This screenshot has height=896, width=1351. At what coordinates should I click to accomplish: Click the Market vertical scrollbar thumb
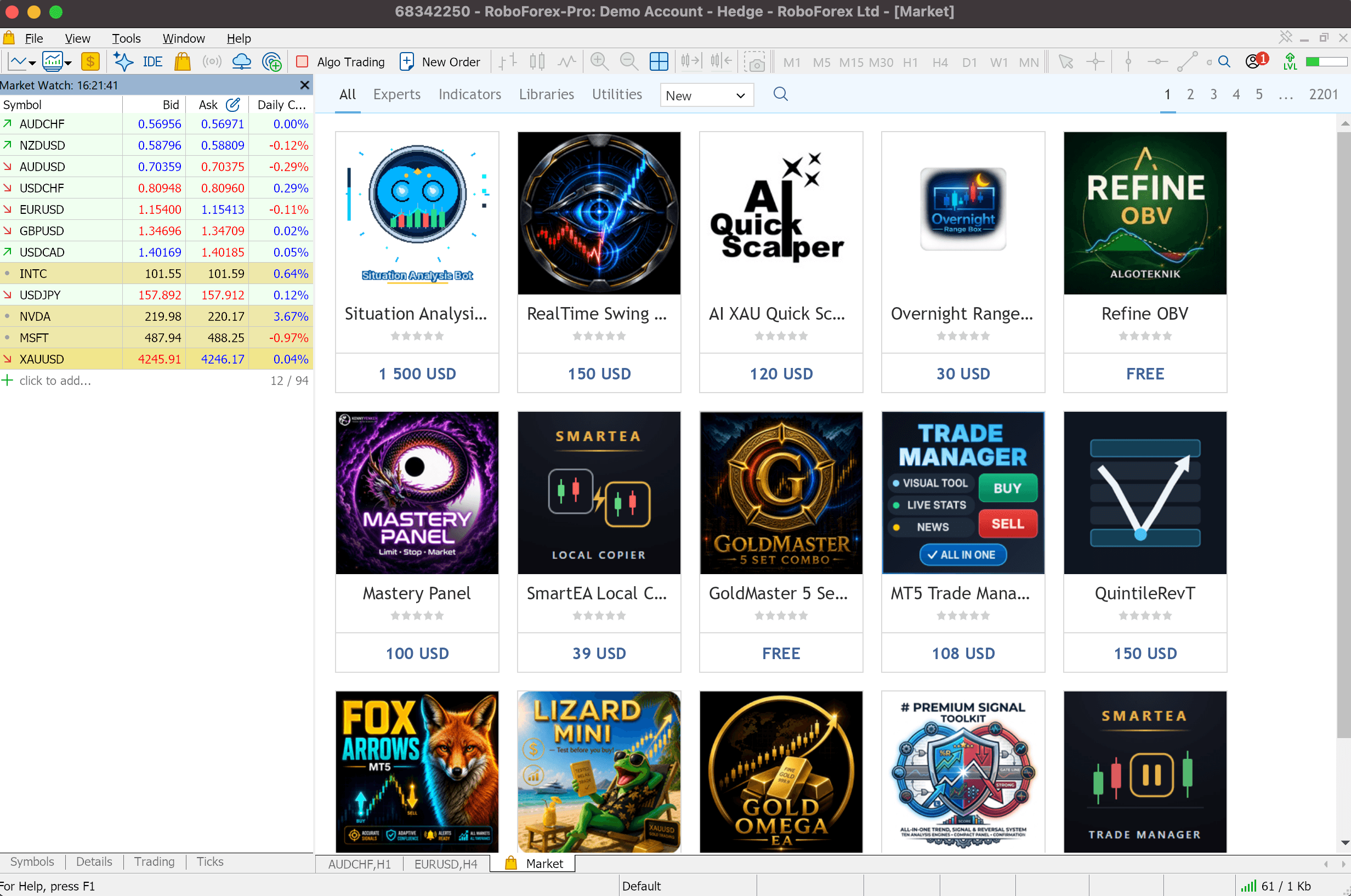click(x=1343, y=434)
